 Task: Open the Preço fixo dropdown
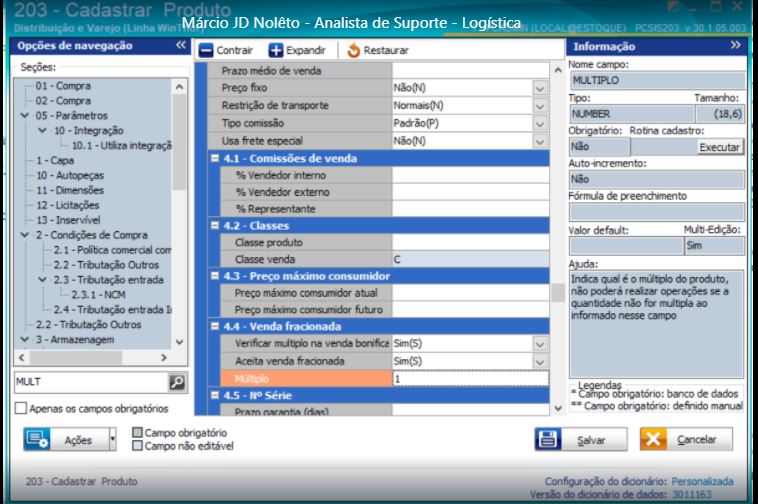pos(540,88)
